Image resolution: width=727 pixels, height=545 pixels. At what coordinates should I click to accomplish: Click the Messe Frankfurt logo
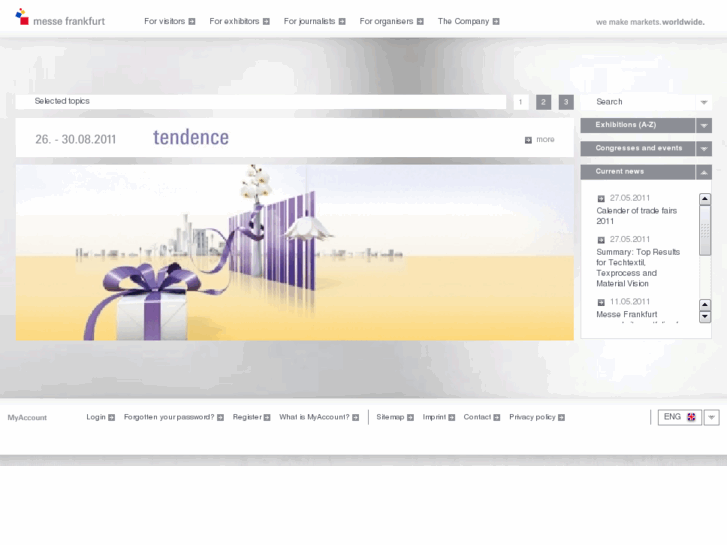point(60,18)
